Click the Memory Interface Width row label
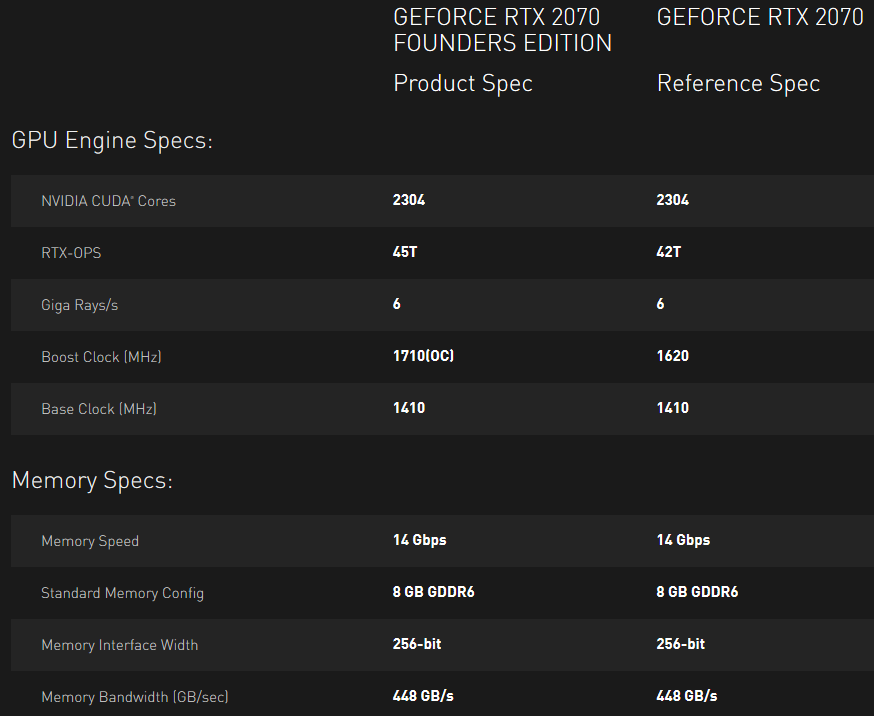 tap(119, 645)
